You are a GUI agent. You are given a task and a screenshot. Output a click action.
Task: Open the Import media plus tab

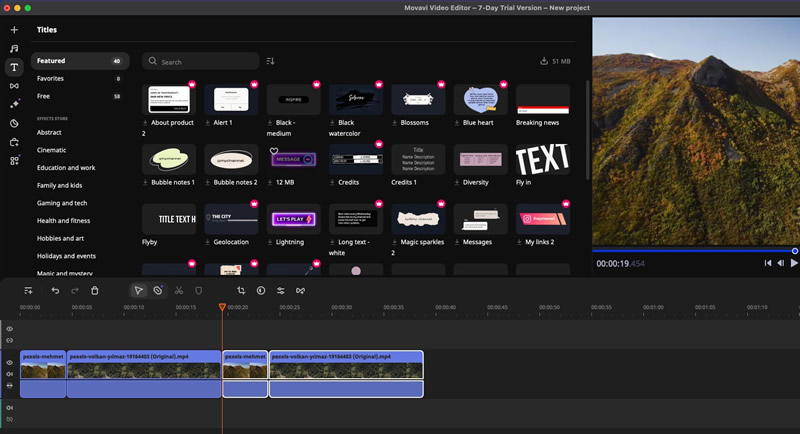tap(14, 30)
